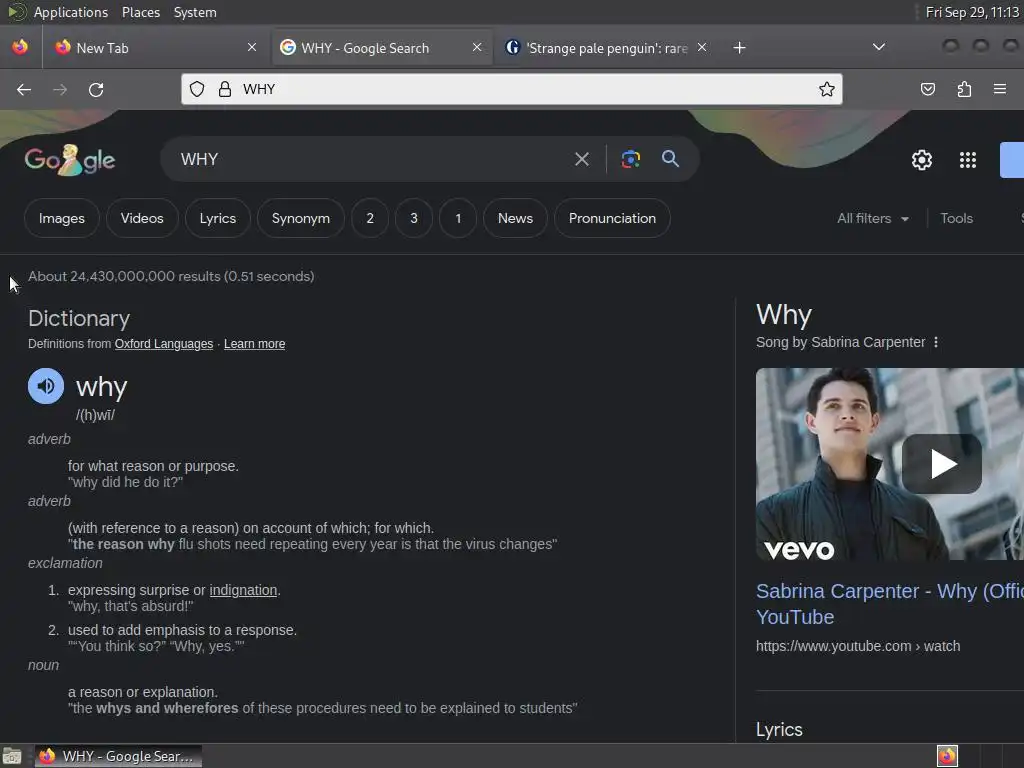Select the Lyrics filter chip
Screen dimensions: 1024x768
(217, 218)
